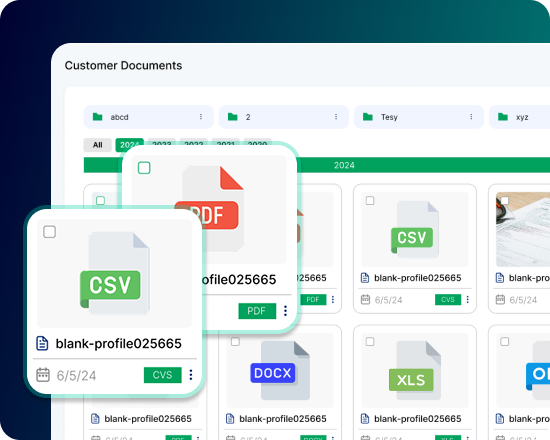Click the calendar icon on the large floating CSV card
Screen dimensions: 550x440
coord(43,375)
